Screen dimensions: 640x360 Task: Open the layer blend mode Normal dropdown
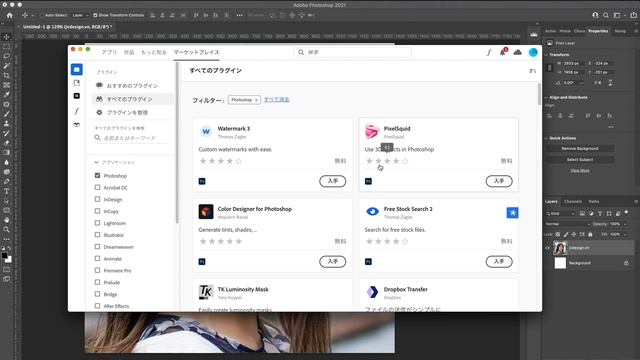568,224
